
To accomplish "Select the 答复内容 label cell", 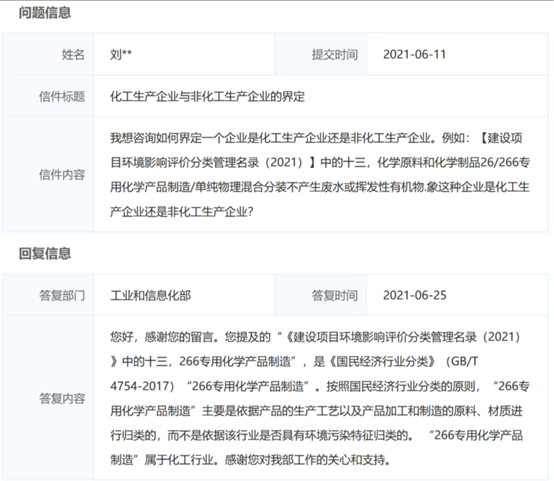I will pyautogui.click(x=48, y=398).
